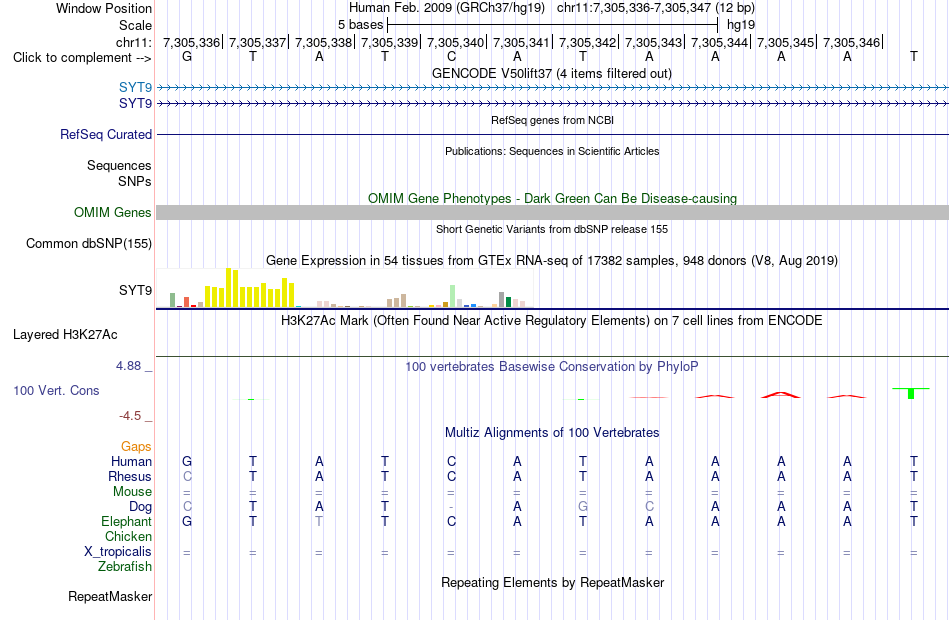Click 'Repeating Elements by RepeatMasker' title
Viewport: 950px width, 620px height.
click(552, 583)
